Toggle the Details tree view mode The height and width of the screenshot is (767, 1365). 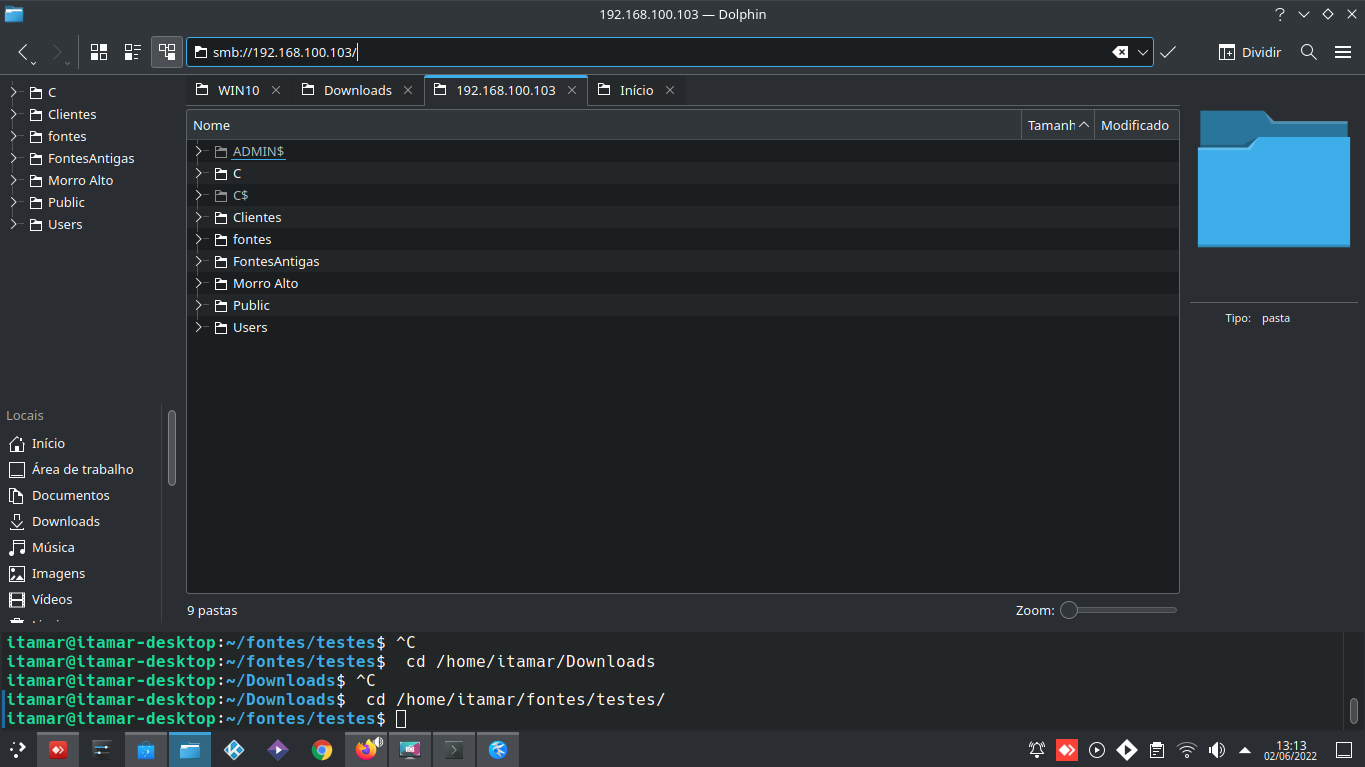coord(167,52)
